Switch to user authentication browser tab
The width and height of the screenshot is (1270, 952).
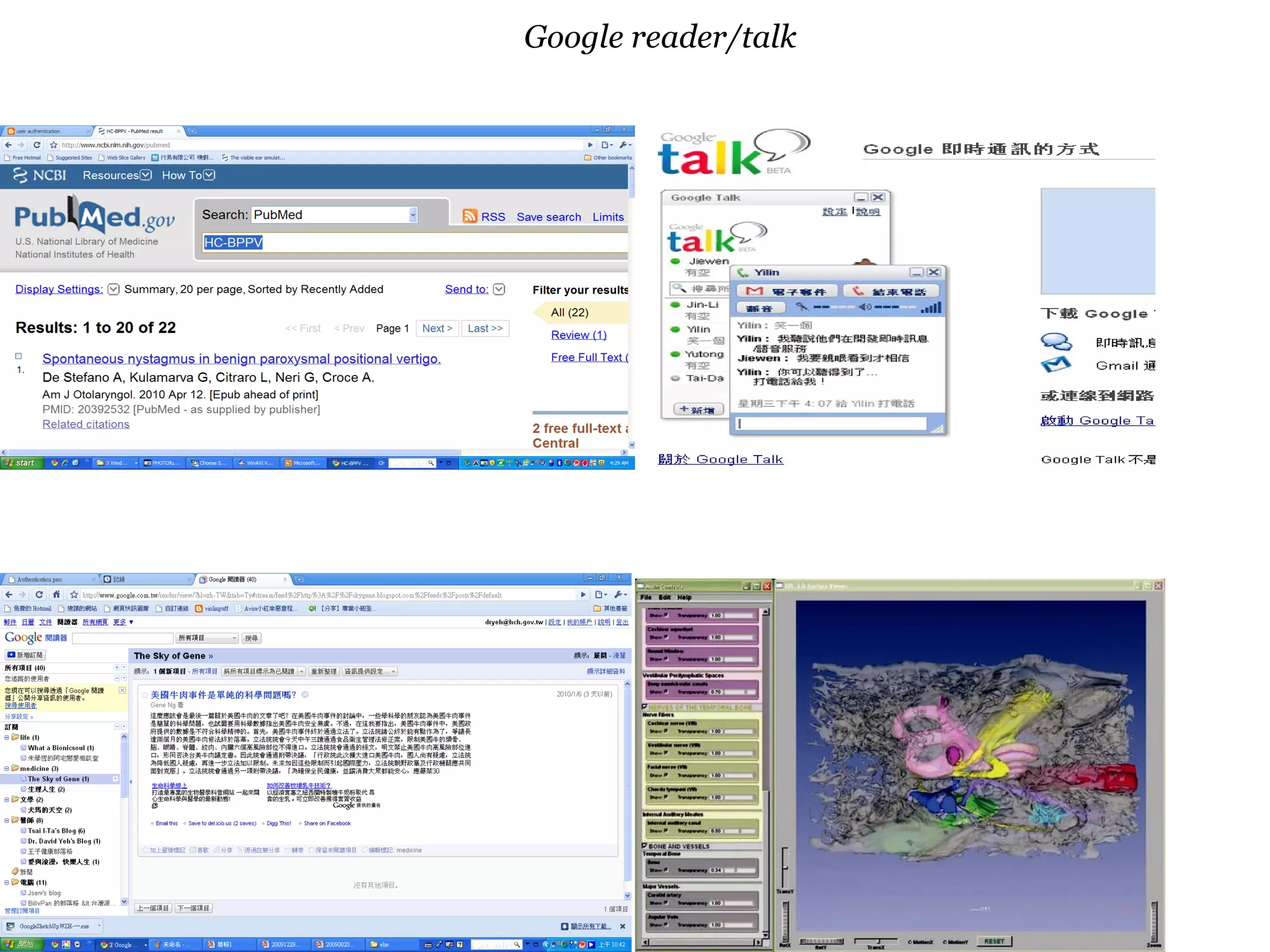point(47,131)
